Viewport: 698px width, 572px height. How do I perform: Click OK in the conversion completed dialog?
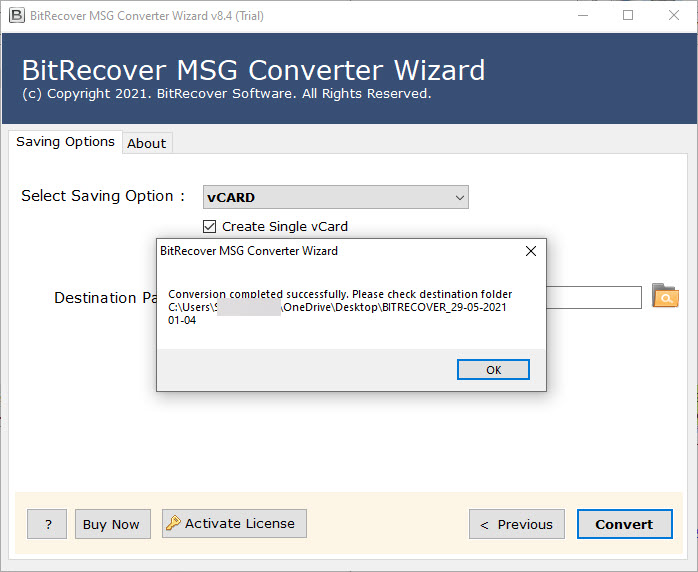[x=493, y=369]
